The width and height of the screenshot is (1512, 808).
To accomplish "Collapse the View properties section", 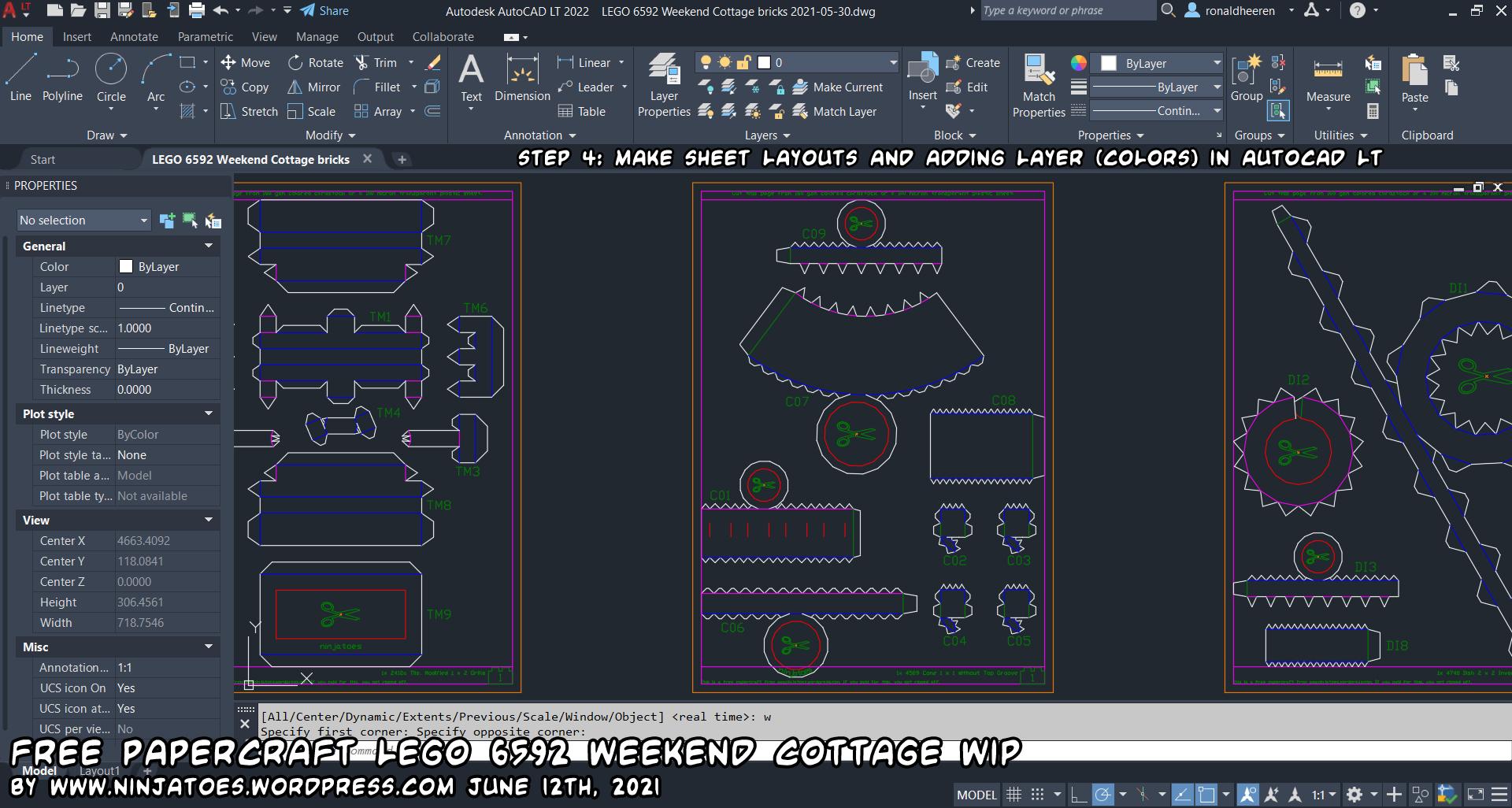I will click(209, 520).
